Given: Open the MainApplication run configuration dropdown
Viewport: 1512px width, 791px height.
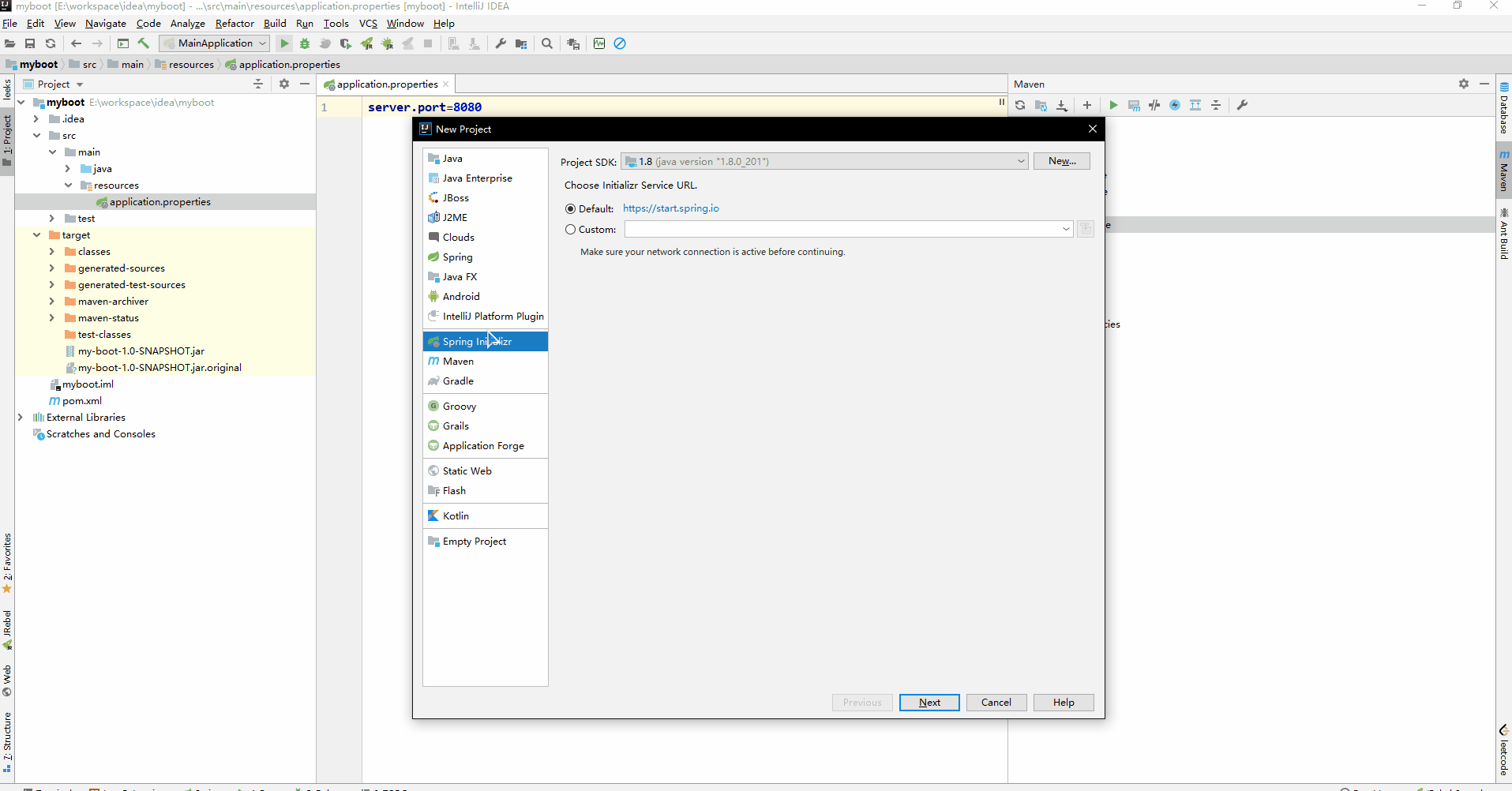Looking at the screenshot, I should click(x=216, y=43).
